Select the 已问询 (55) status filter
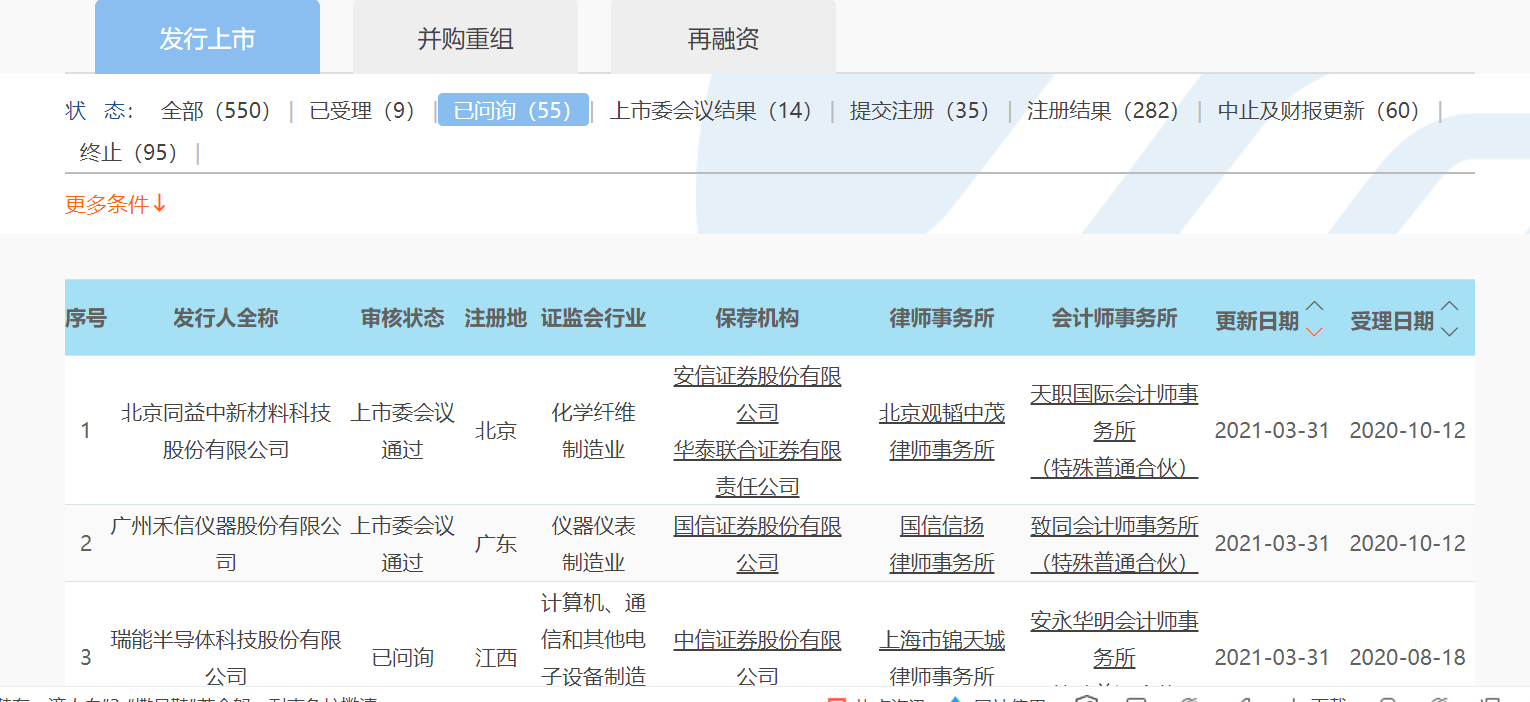 (513, 110)
